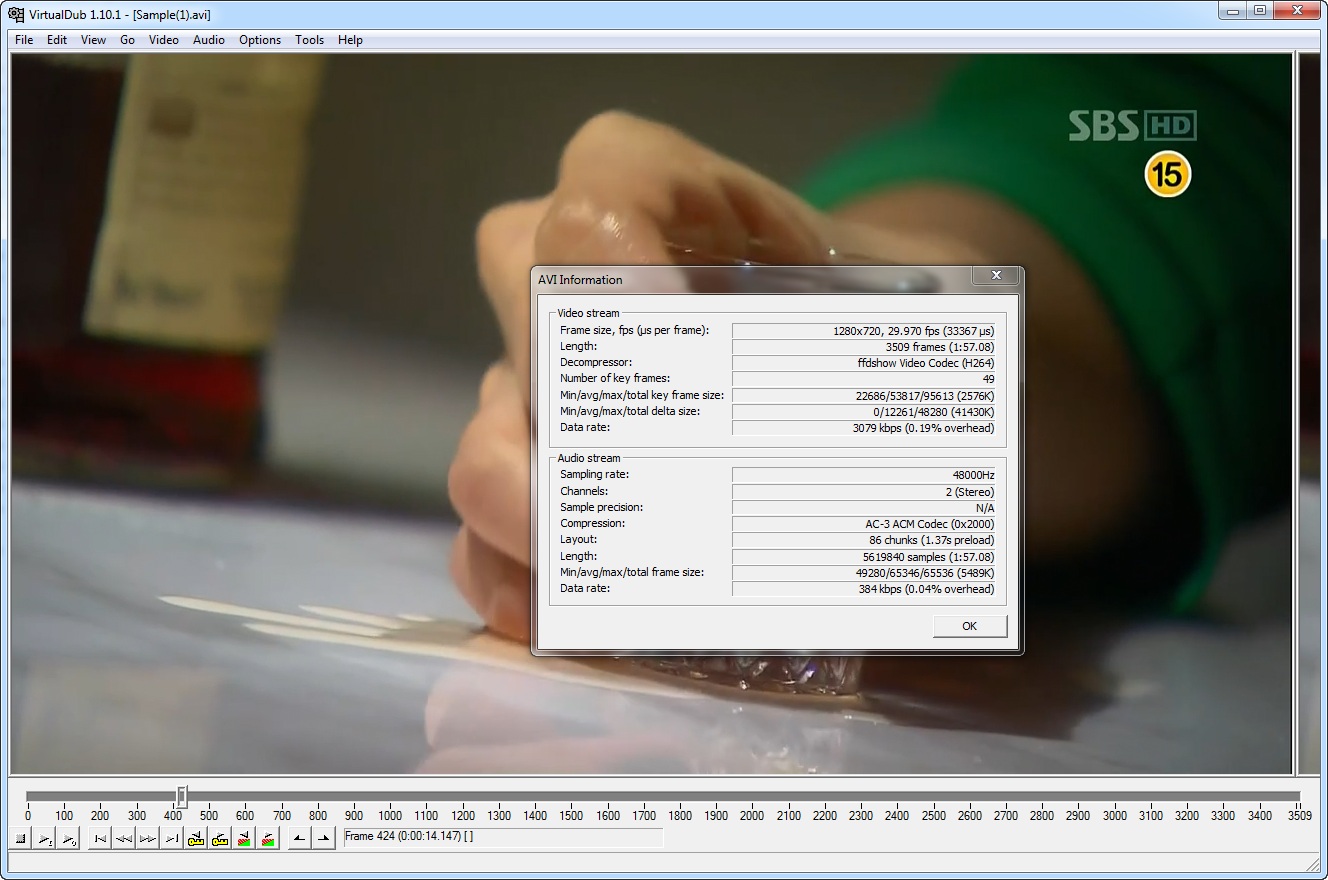Open the Options menu
Image resolution: width=1328 pixels, height=880 pixels.
tap(260, 40)
